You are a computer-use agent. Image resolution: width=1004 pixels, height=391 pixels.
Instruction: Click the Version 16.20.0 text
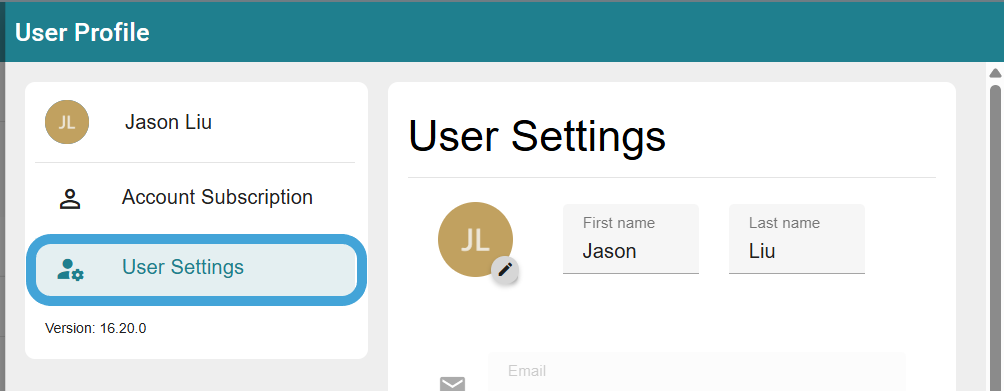click(95, 329)
